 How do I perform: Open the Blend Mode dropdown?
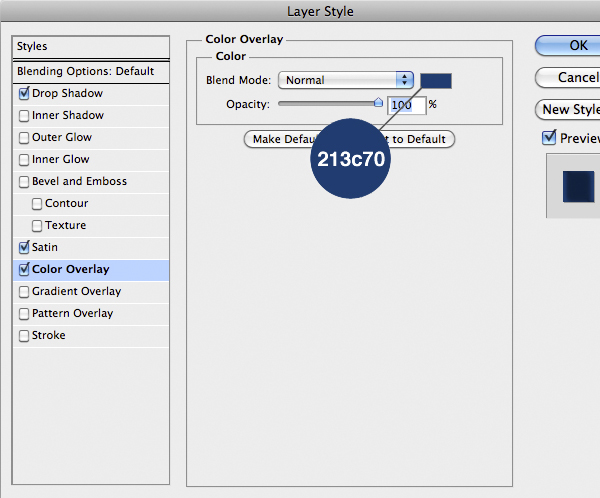[x=345, y=80]
